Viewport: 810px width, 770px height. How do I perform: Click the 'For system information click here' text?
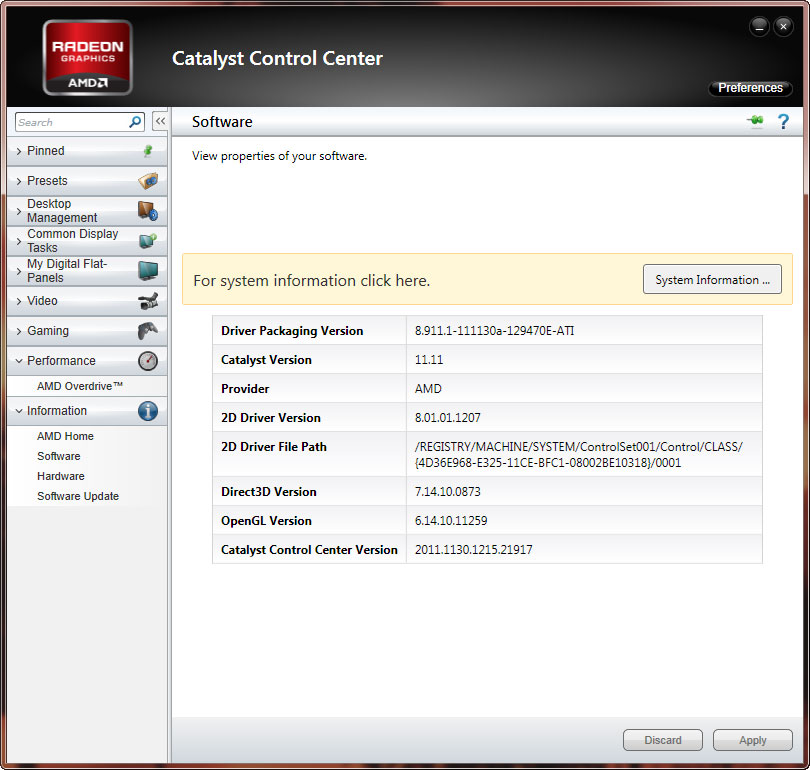[x=311, y=280]
